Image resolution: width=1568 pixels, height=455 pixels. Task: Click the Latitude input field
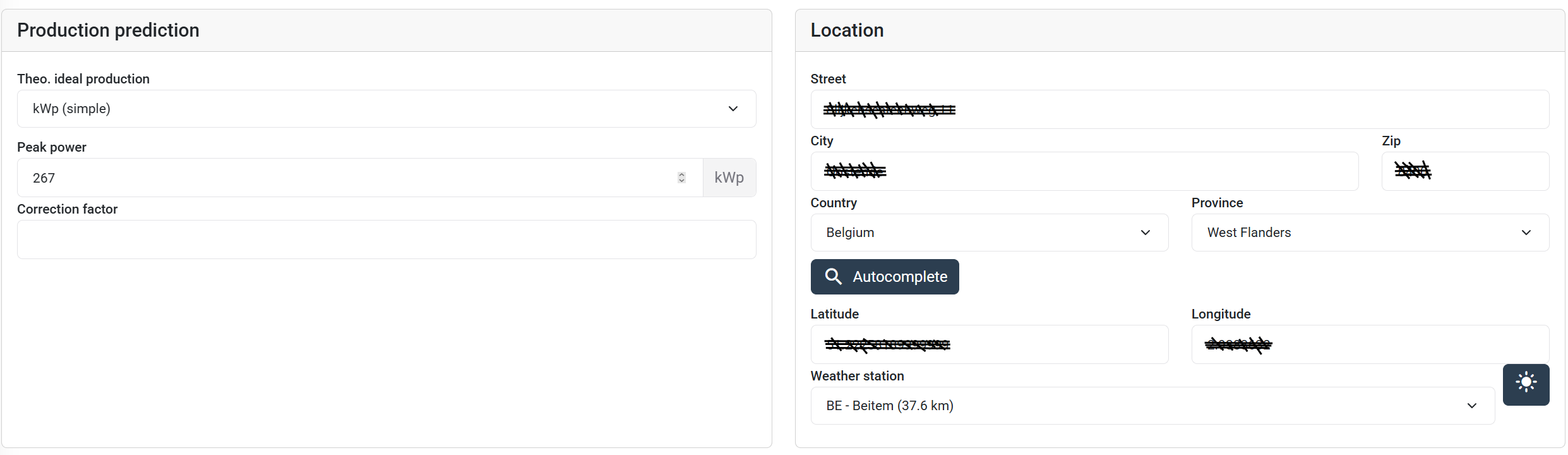[989, 344]
